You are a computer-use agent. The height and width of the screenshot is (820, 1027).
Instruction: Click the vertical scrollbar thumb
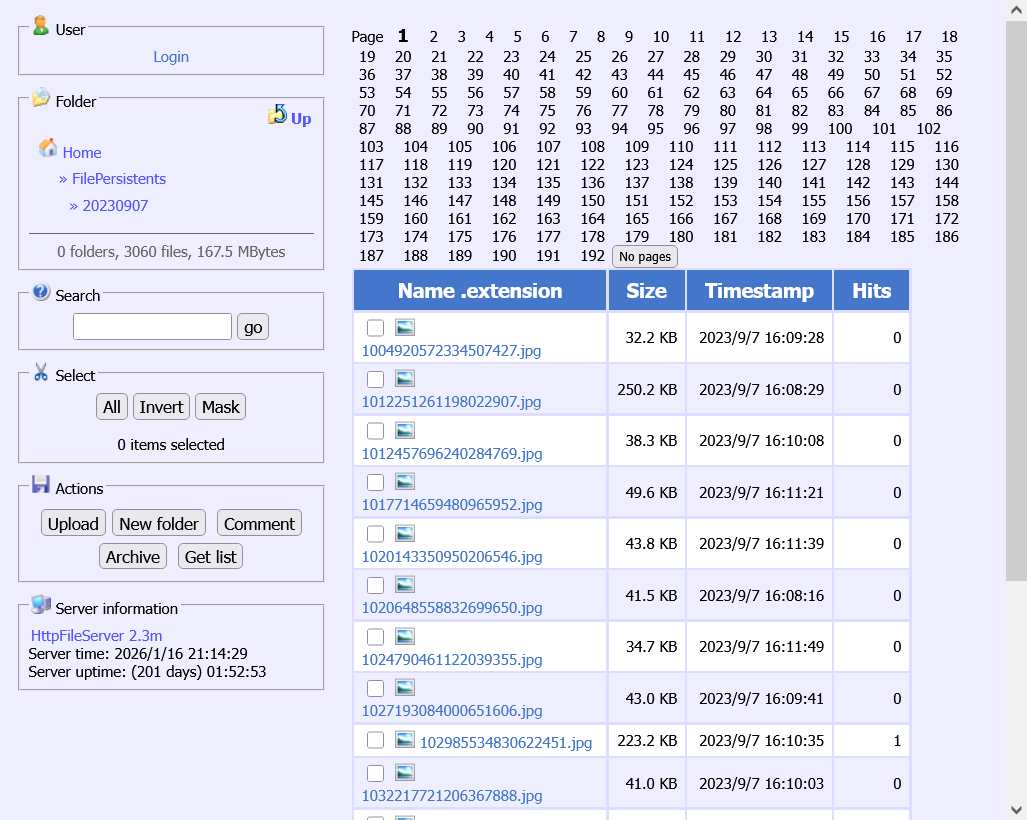[x=1016, y=300]
